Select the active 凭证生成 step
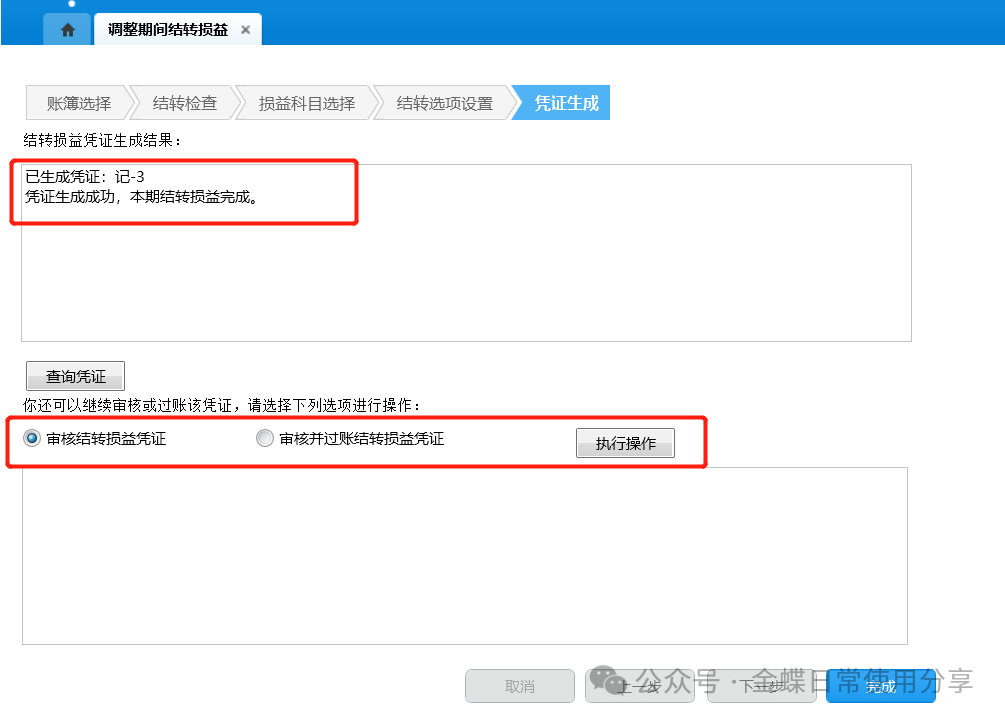Viewport: 1005px width, 721px height. click(566, 103)
